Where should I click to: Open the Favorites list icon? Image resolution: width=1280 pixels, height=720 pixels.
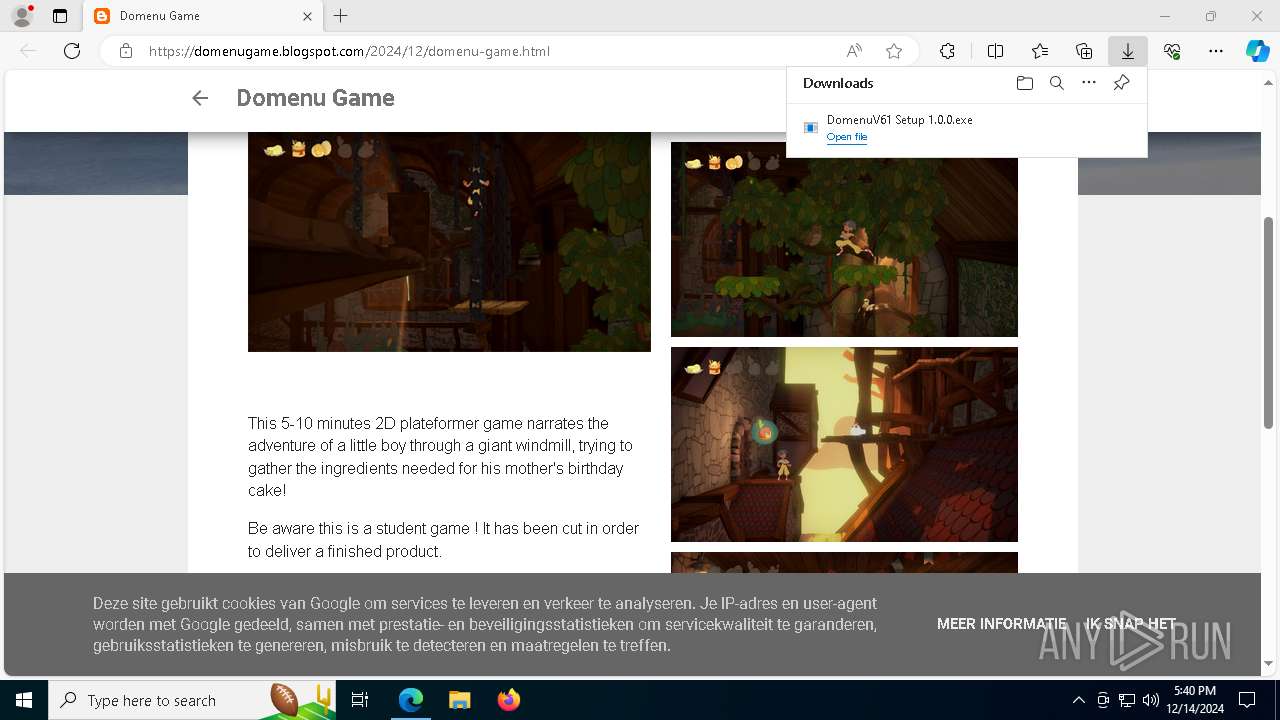(1040, 51)
